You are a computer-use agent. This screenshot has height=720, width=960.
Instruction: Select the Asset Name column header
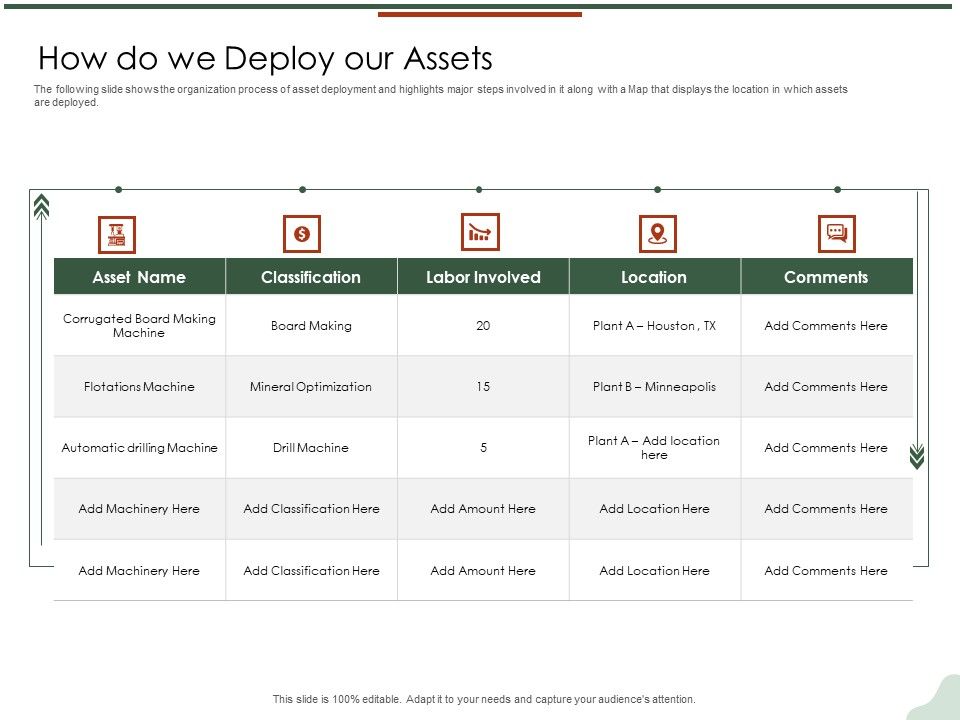pyautogui.click(x=140, y=277)
